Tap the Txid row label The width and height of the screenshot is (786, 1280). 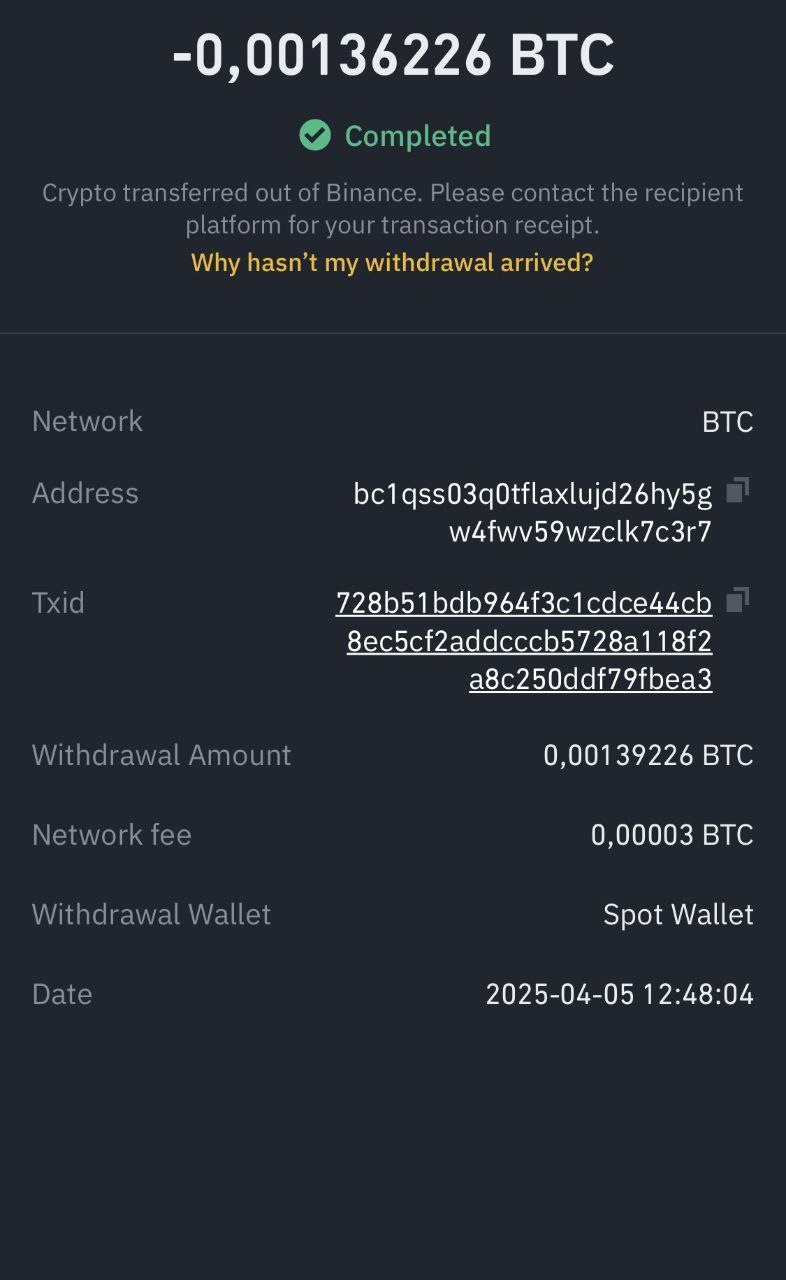pos(58,603)
